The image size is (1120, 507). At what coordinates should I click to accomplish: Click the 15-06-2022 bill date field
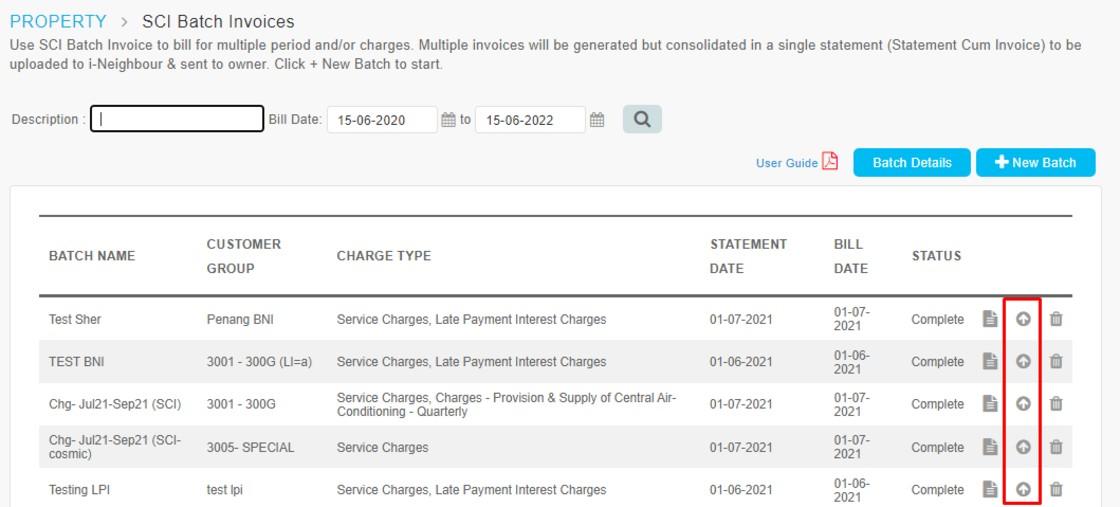(530, 120)
